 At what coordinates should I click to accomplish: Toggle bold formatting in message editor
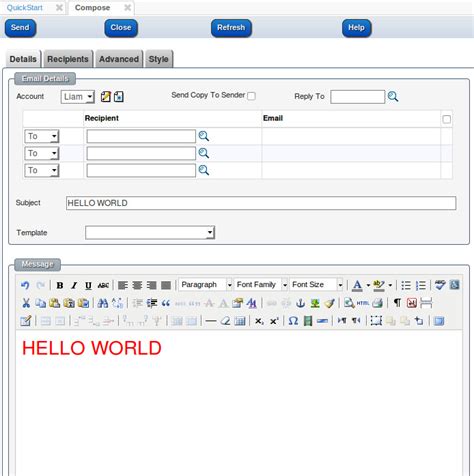pyautogui.click(x=60, y=285)
